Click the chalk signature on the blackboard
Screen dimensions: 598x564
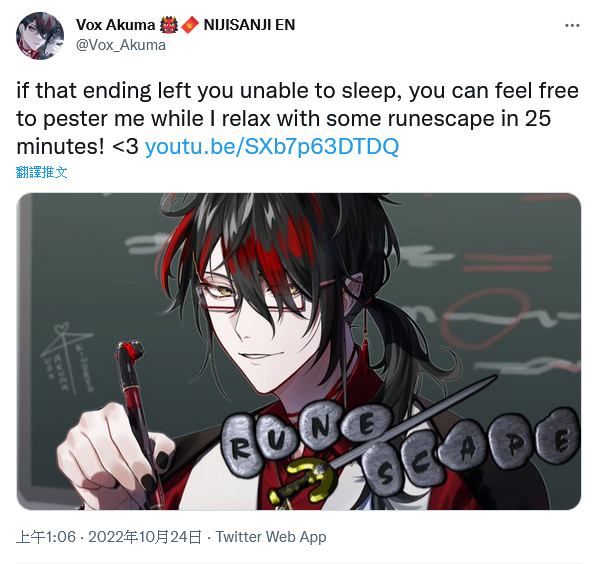(x=66, y=358)
